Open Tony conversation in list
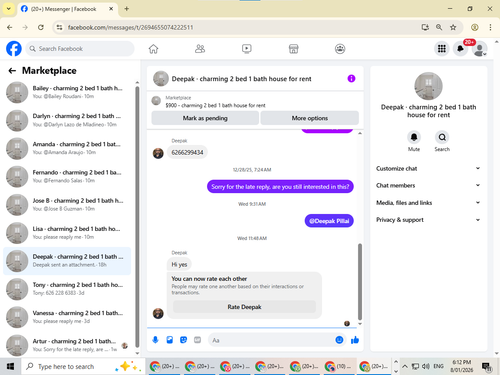 click(x=67, y=289)
